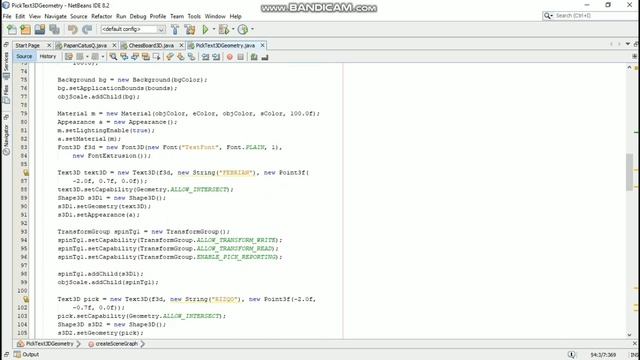Screen dimensions: 640x360
Task: Close the Start Page tab
Action: coord(49,45)
